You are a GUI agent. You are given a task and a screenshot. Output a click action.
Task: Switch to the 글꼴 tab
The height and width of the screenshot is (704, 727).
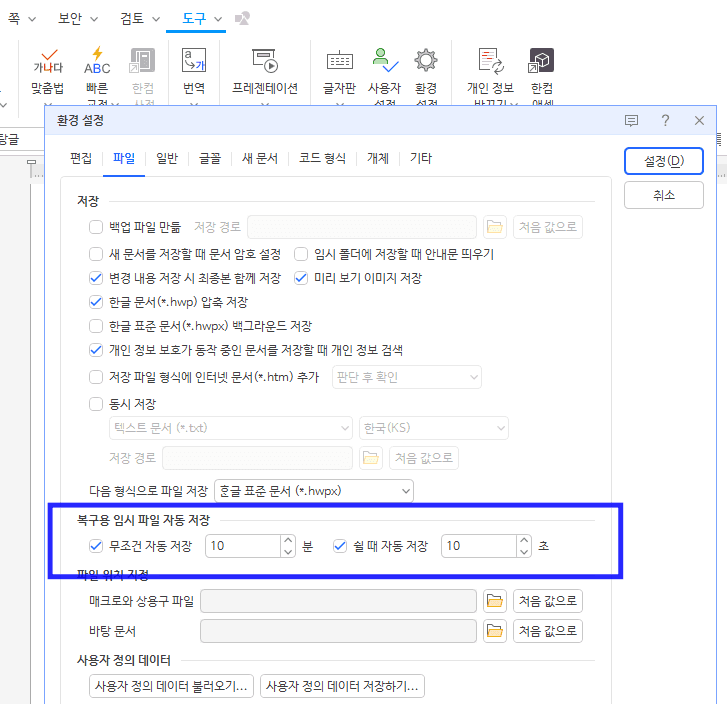tap(210, 159)
